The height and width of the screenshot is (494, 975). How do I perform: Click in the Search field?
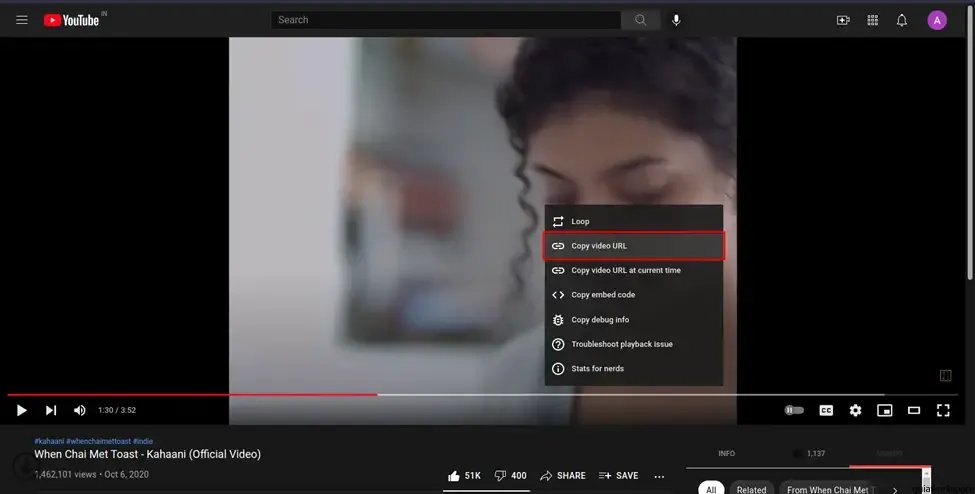tap(446, 20)
